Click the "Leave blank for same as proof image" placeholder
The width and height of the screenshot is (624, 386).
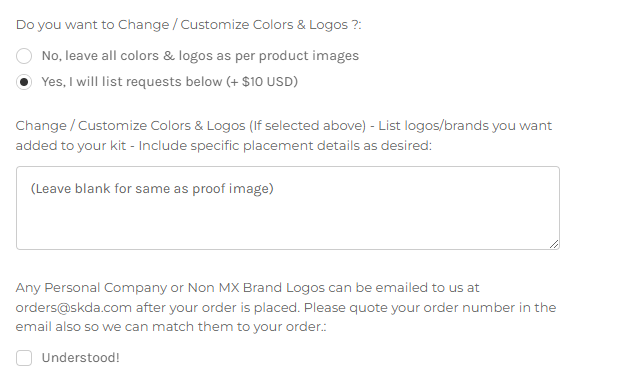pos(152,188)
